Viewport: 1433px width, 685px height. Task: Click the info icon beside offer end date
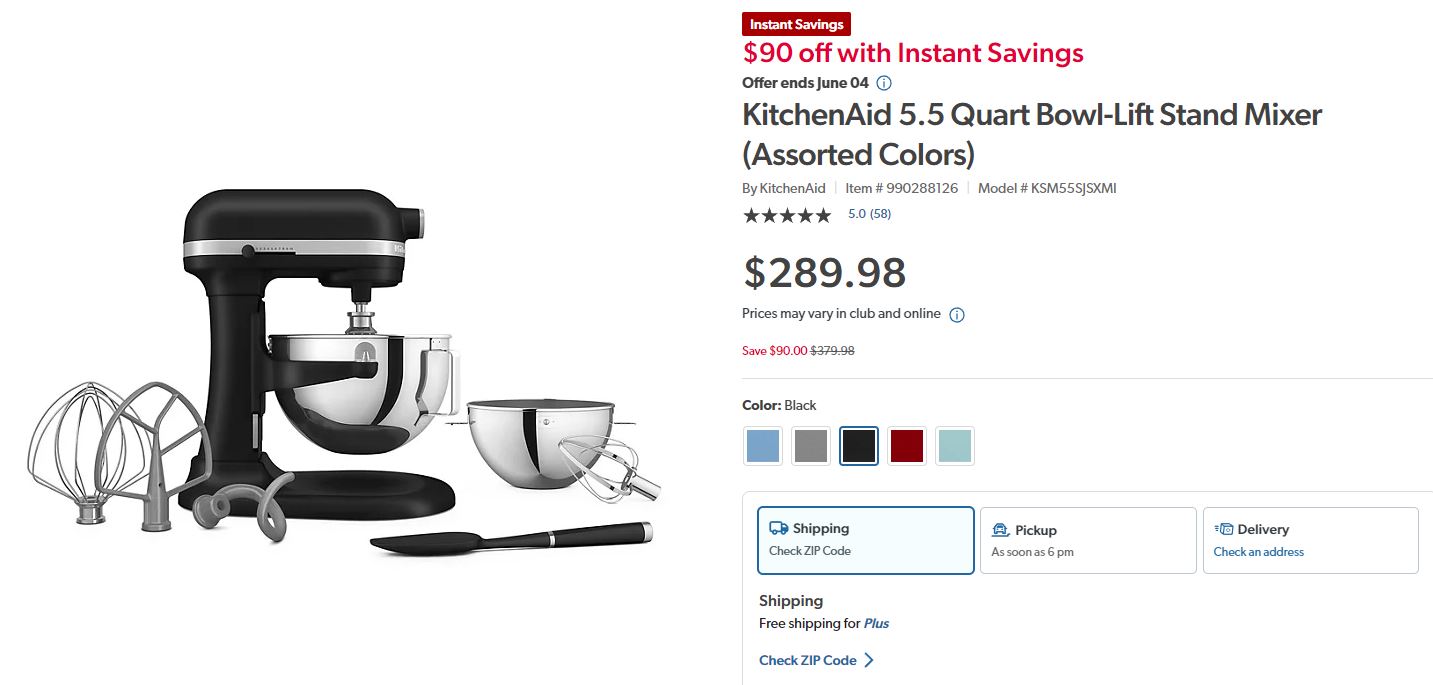point(884,83)
